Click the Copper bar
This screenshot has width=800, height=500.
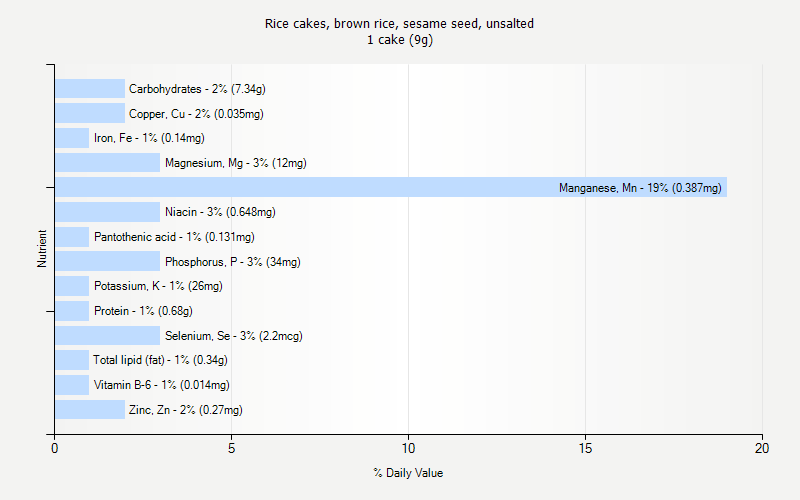coord(90,113)
